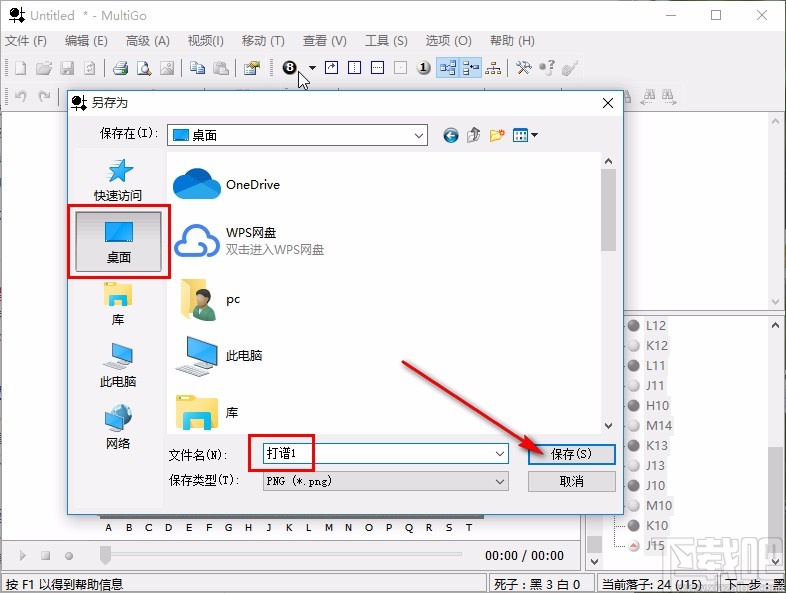Click the export image picture icon
Viewport: 786px width, 593px height.
(x=167, y=68)
